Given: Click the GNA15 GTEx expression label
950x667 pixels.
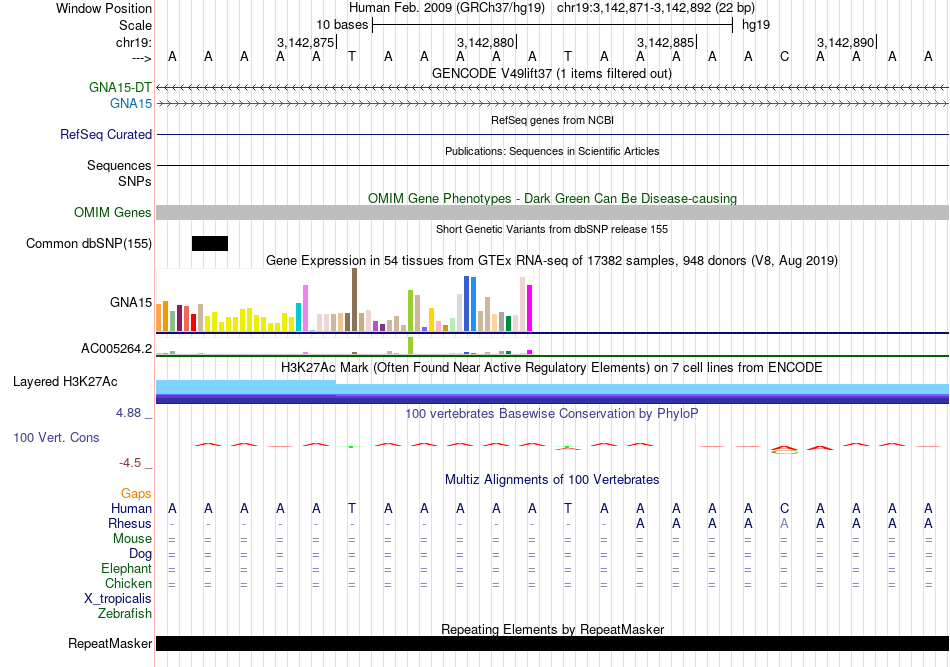Looking at the screenshot, I should (x=131, y=302).
